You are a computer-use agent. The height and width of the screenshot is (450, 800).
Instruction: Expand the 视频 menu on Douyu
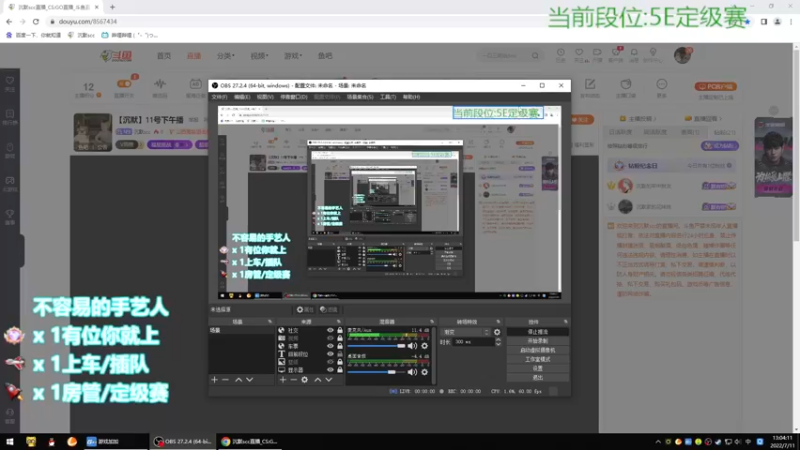[259, 56]
